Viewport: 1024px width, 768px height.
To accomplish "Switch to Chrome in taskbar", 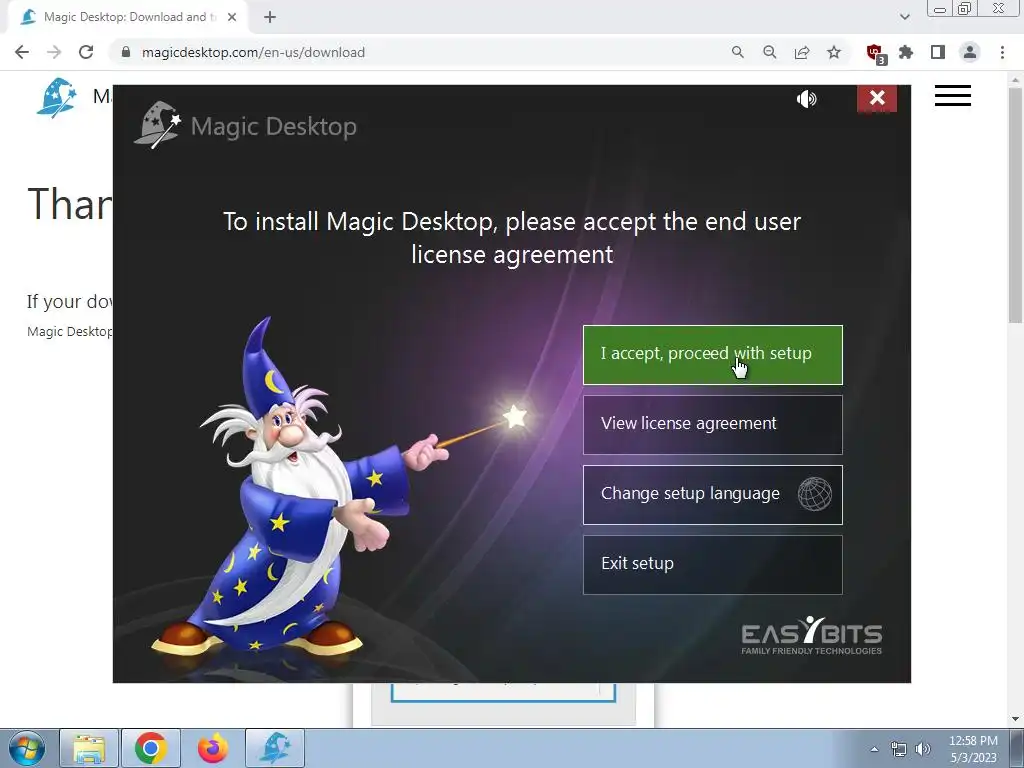I will [151, 748].
